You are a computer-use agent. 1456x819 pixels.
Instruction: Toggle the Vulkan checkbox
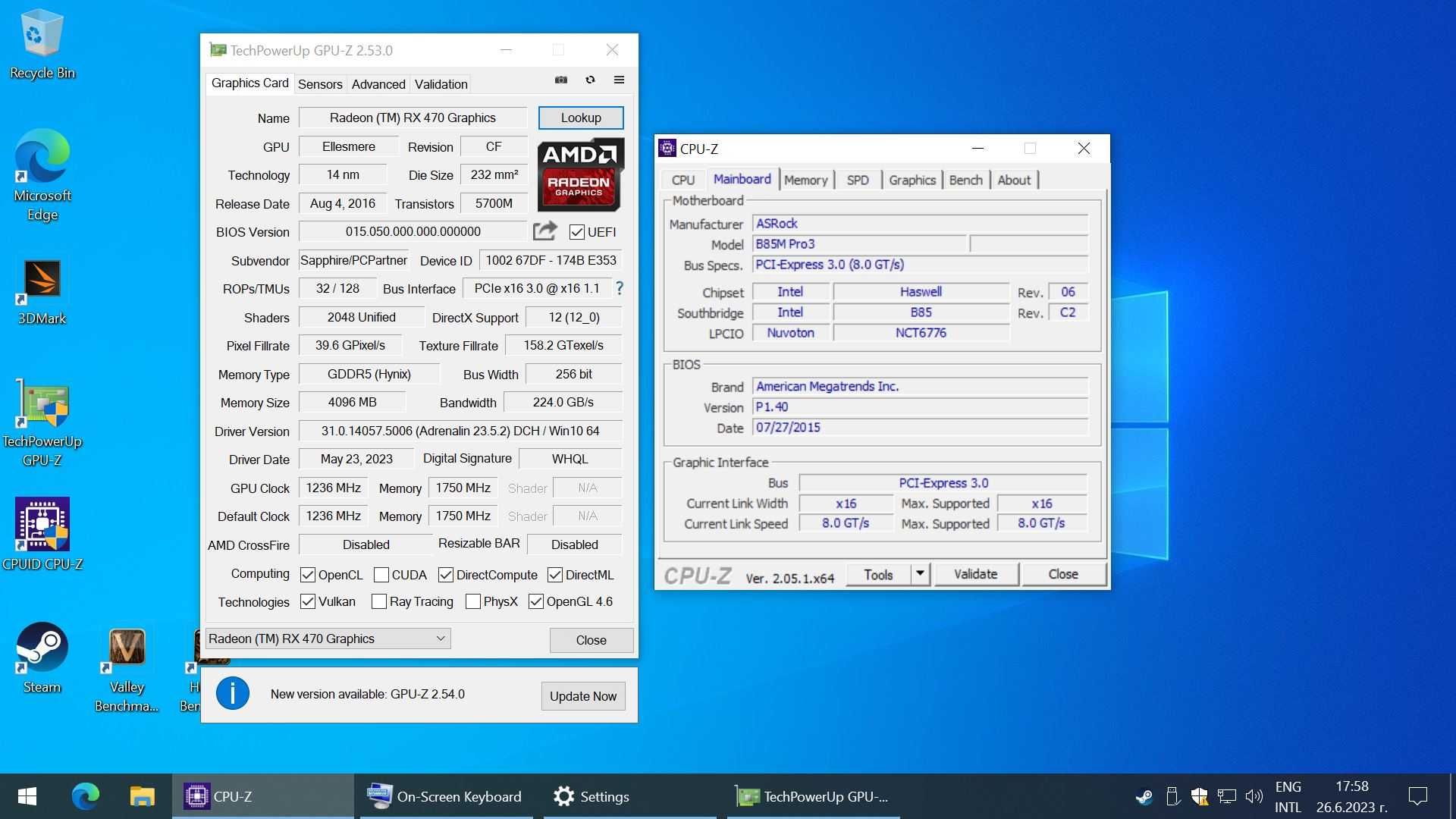(x=308, y=601)
